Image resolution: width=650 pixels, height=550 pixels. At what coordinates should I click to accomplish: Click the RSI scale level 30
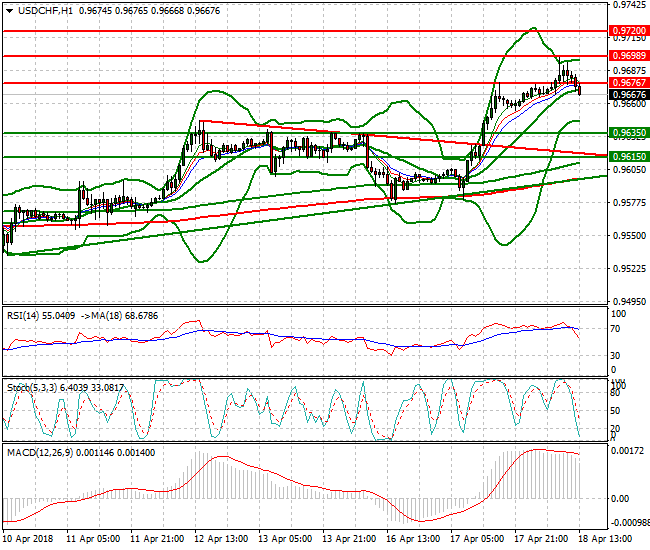point(616,356)
